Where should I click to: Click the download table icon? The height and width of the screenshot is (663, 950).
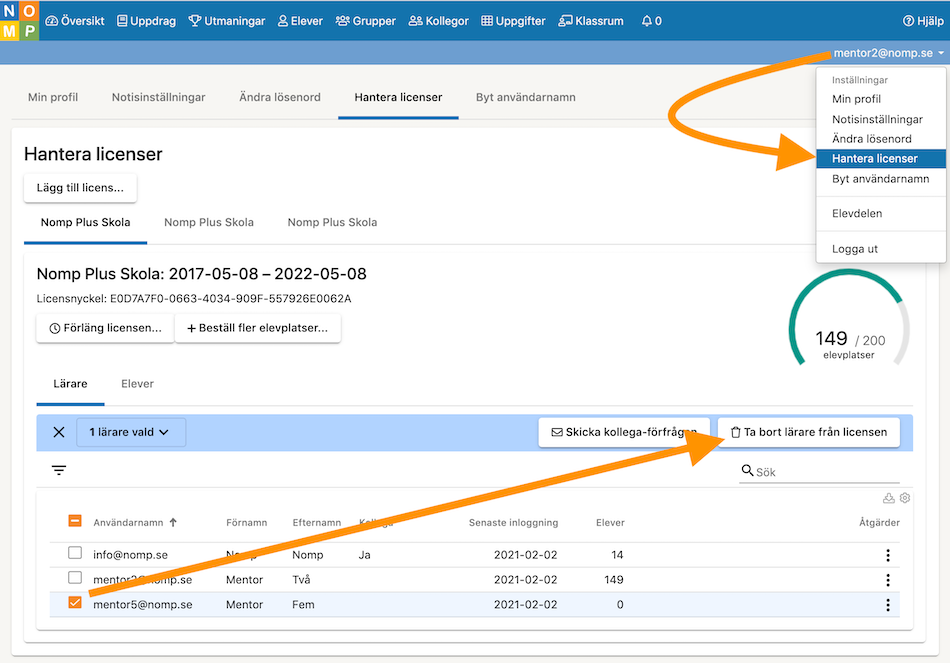(888, 498)
